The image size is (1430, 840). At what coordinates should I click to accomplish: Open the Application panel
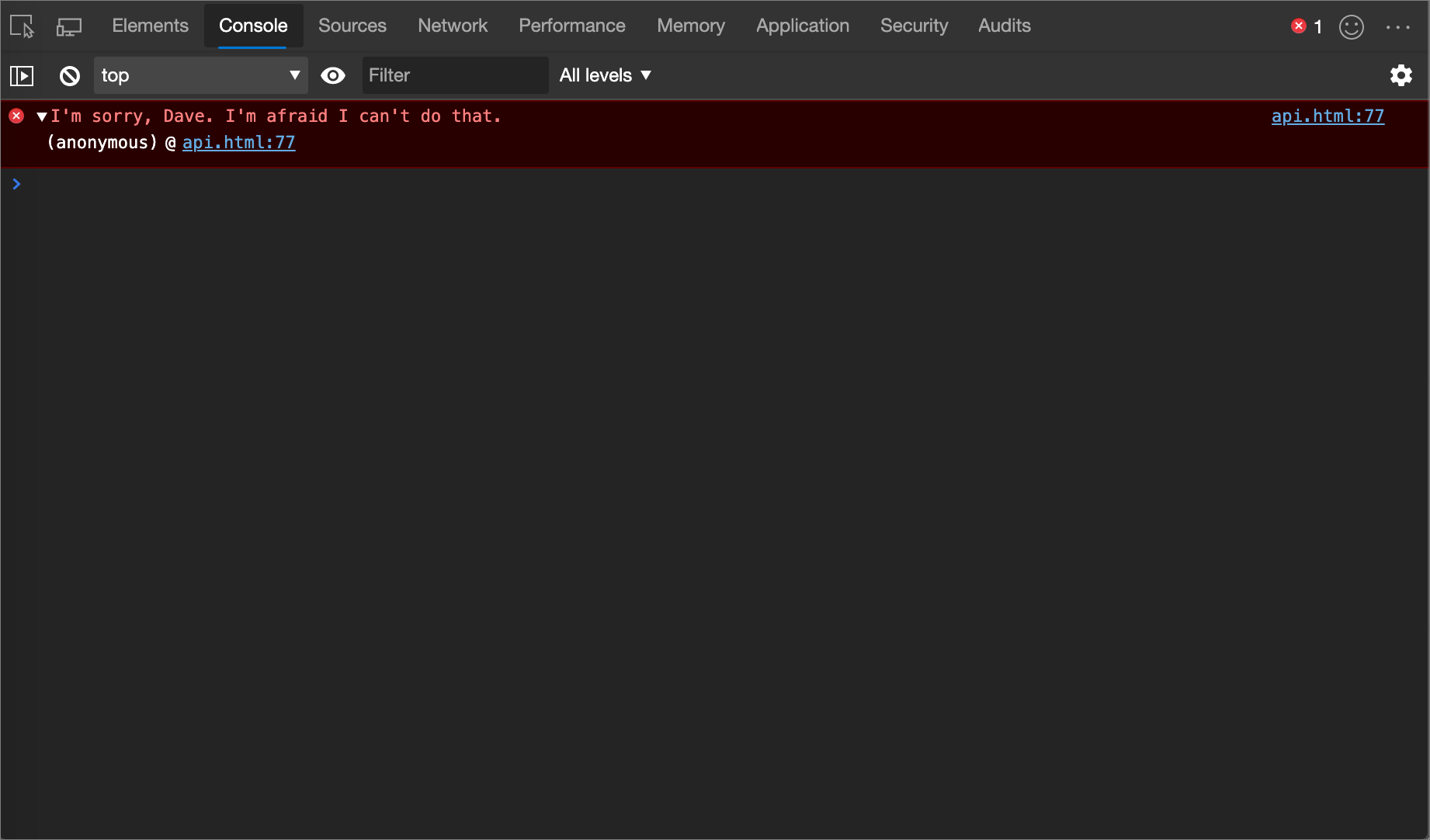pos(802,26)
